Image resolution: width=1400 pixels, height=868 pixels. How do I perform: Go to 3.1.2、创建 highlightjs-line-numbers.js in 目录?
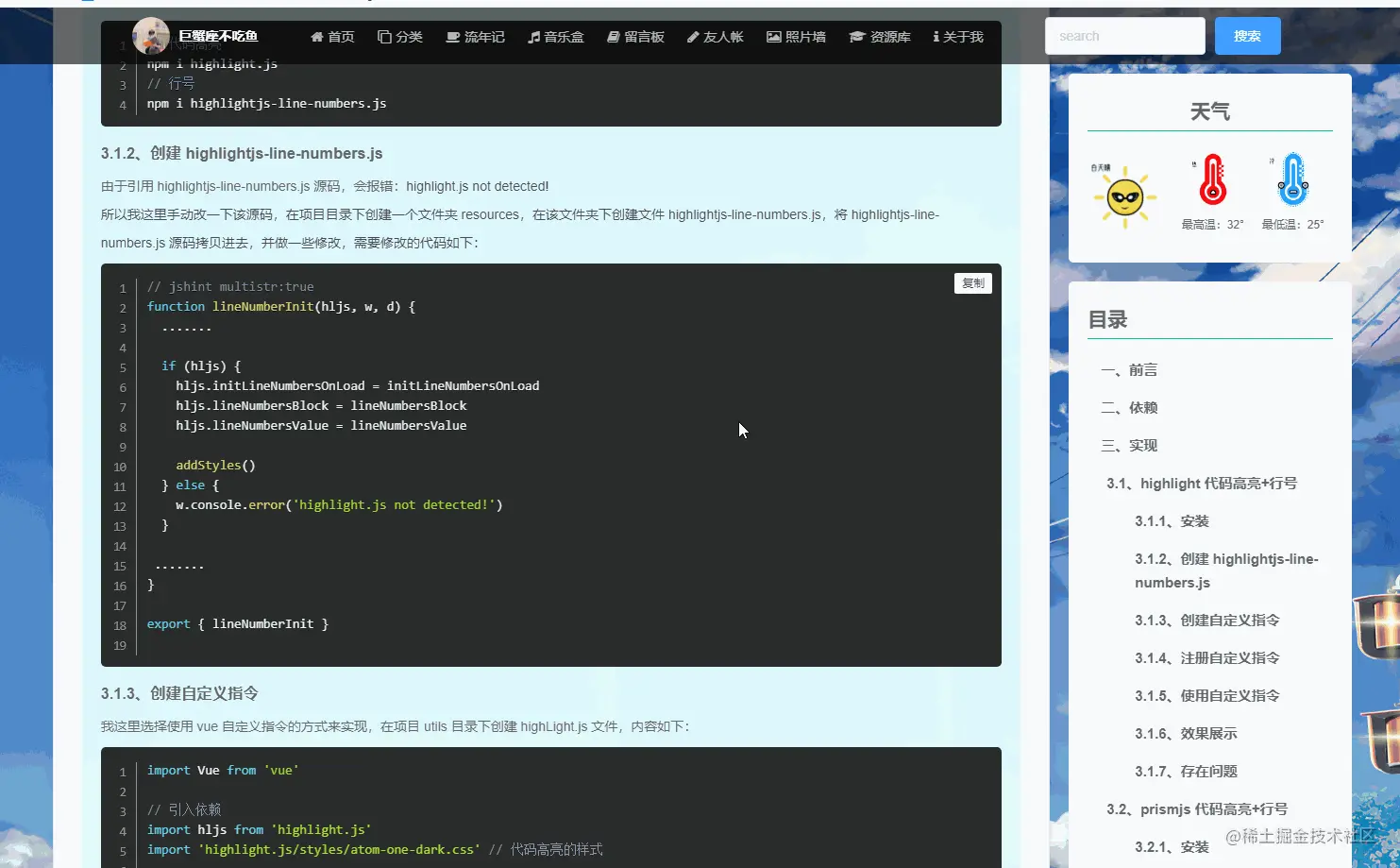click(1227, 570)
